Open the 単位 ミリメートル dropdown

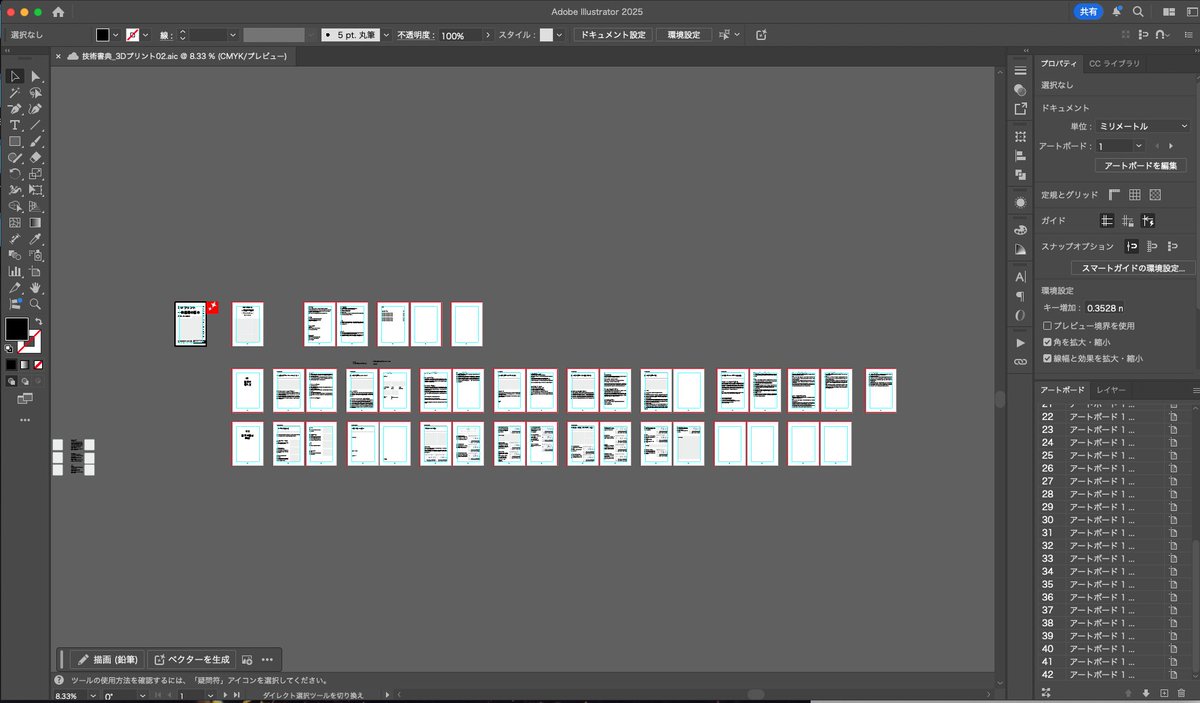click(x=1142, y=126)
